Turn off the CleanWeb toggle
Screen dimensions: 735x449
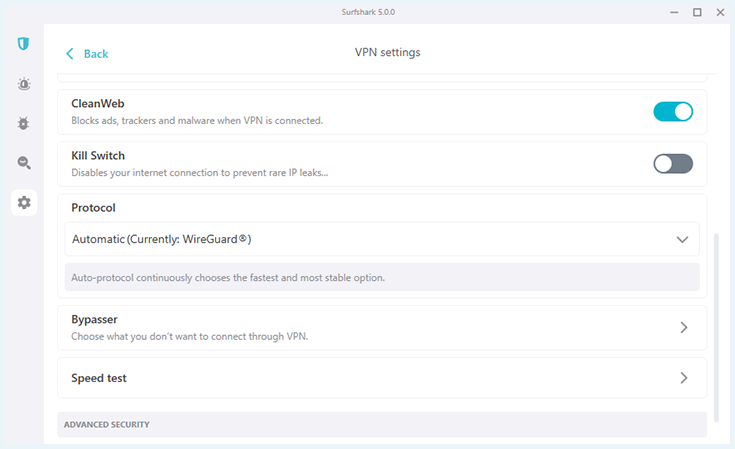673,112
